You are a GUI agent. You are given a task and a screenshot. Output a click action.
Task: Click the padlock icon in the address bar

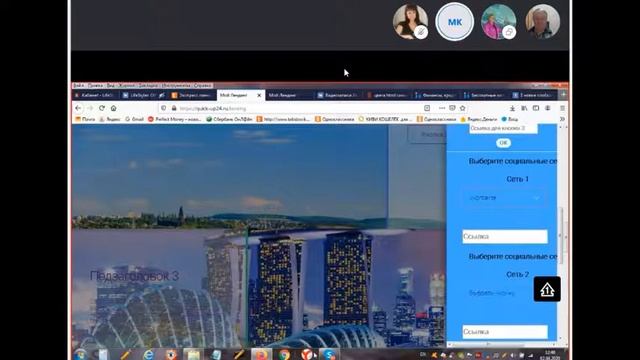coord(174,108)
